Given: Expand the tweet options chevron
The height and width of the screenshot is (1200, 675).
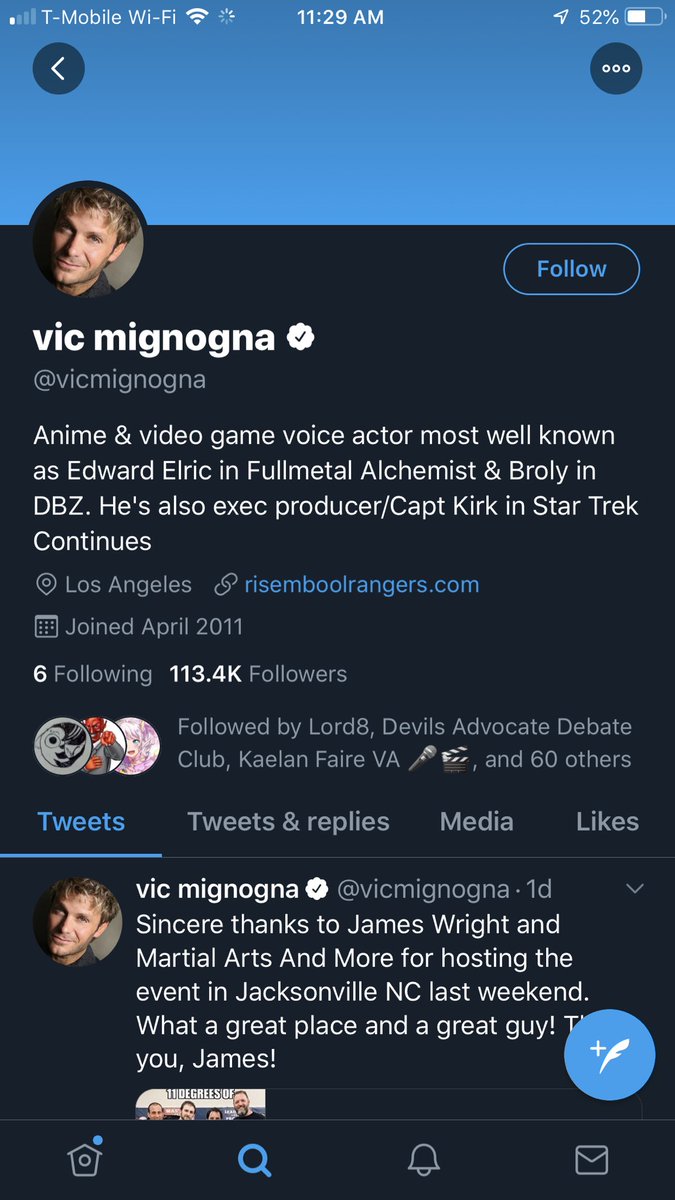Looking at the screenshot, I should click(x=634, y=888).
